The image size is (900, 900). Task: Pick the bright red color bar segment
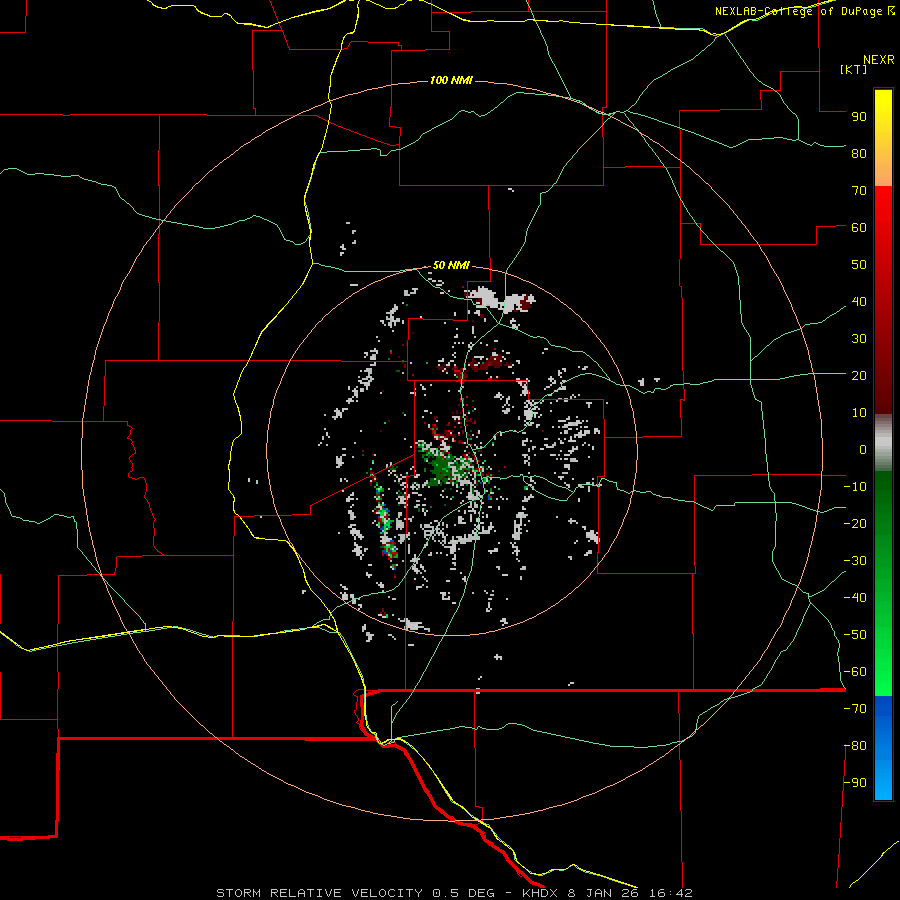pos(883,210)
